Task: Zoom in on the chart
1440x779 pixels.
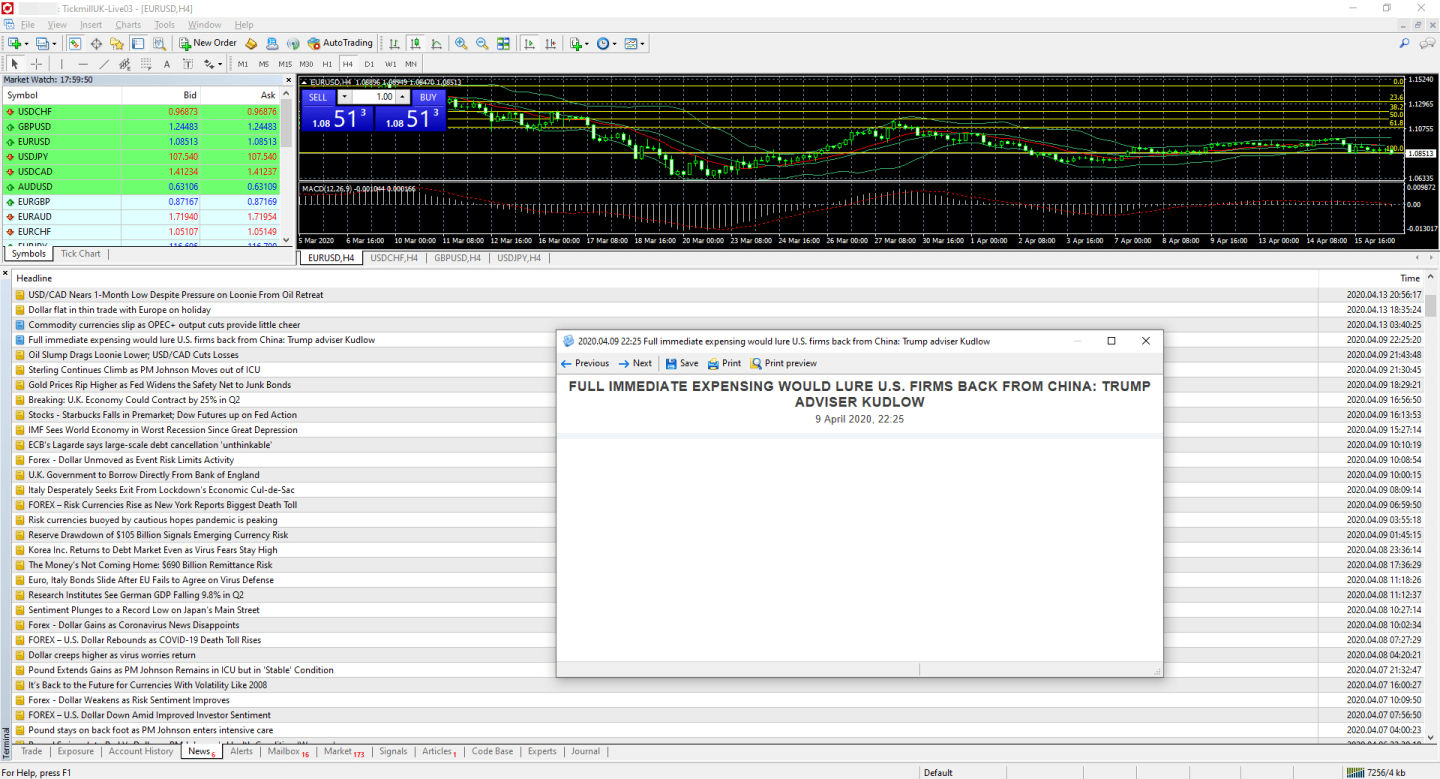Action: pyautogui.click(x=461, y=43)
